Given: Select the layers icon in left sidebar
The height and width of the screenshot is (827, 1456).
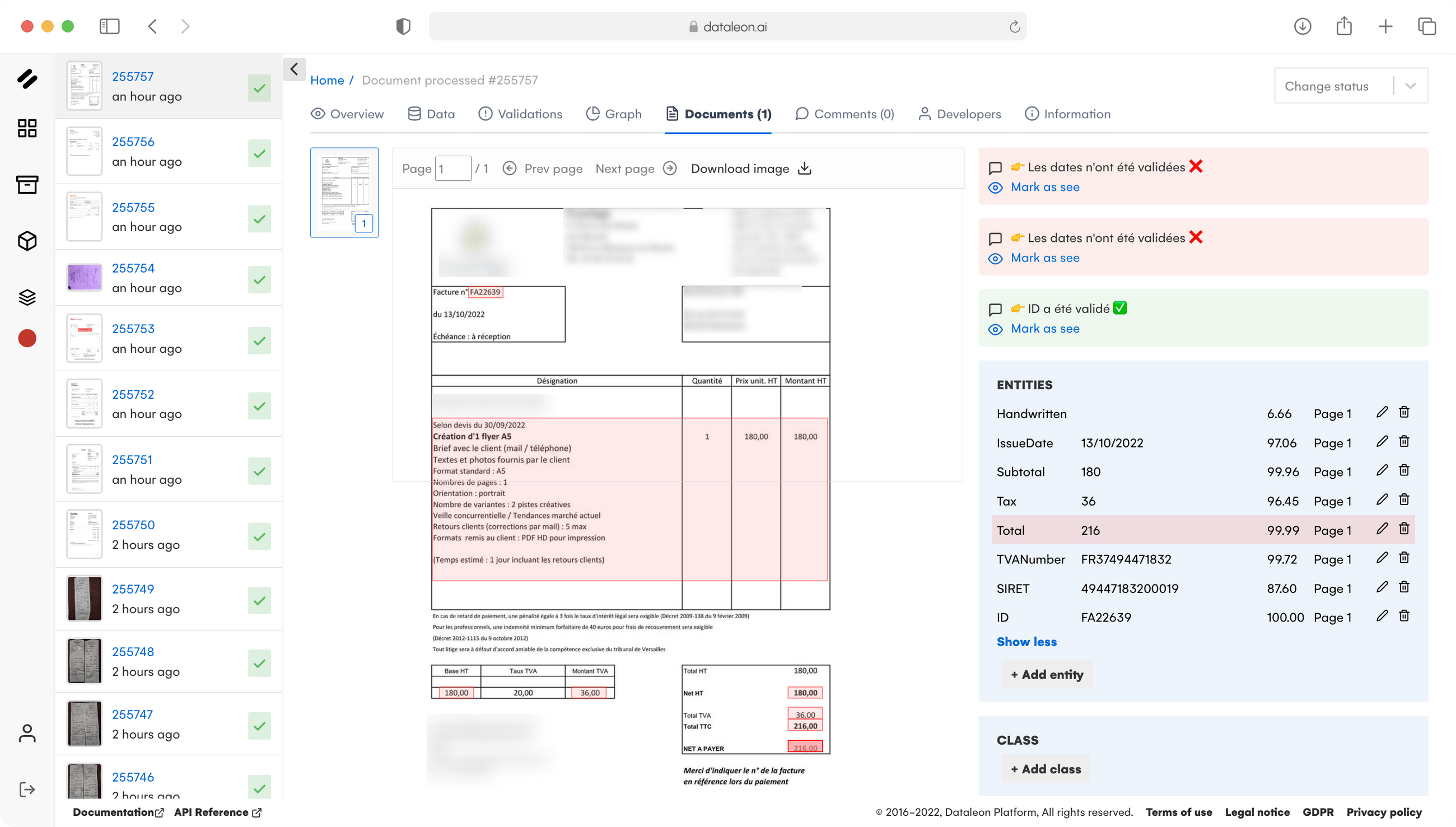Looking at the screenshot, I should [27, 297].
